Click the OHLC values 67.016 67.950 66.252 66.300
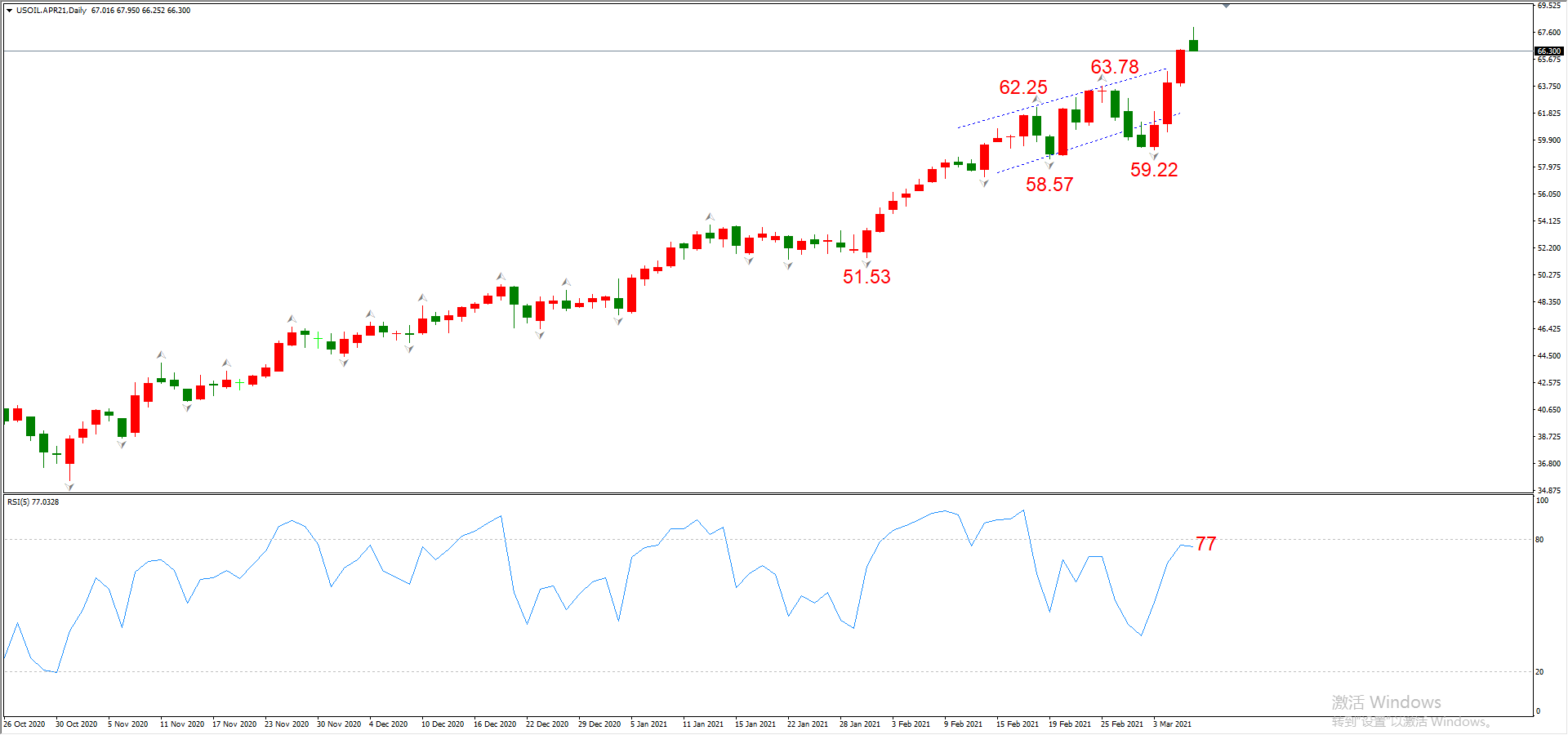1568x735 pixels. pyautogui.click(x=141, y=11)
